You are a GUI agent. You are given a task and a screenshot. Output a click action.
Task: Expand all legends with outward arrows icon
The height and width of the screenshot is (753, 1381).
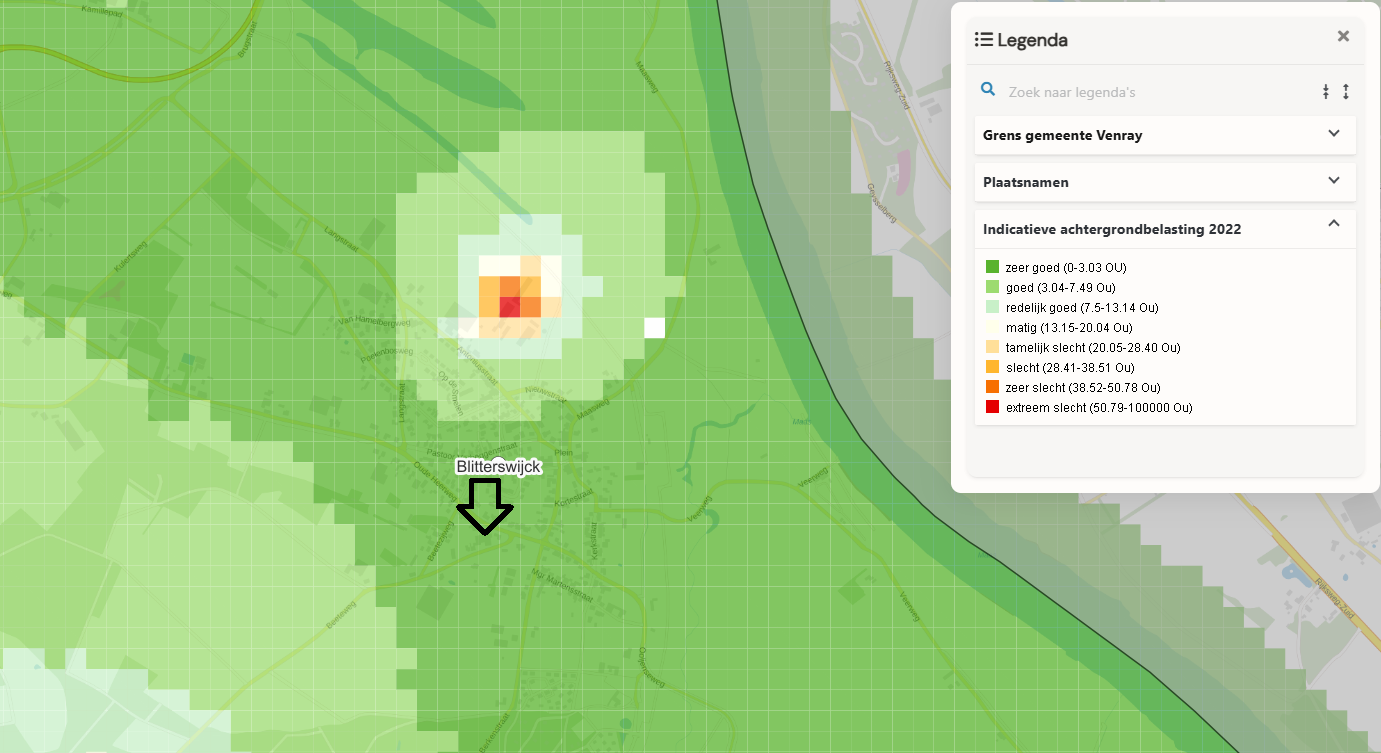click(x=1346, y=92)
